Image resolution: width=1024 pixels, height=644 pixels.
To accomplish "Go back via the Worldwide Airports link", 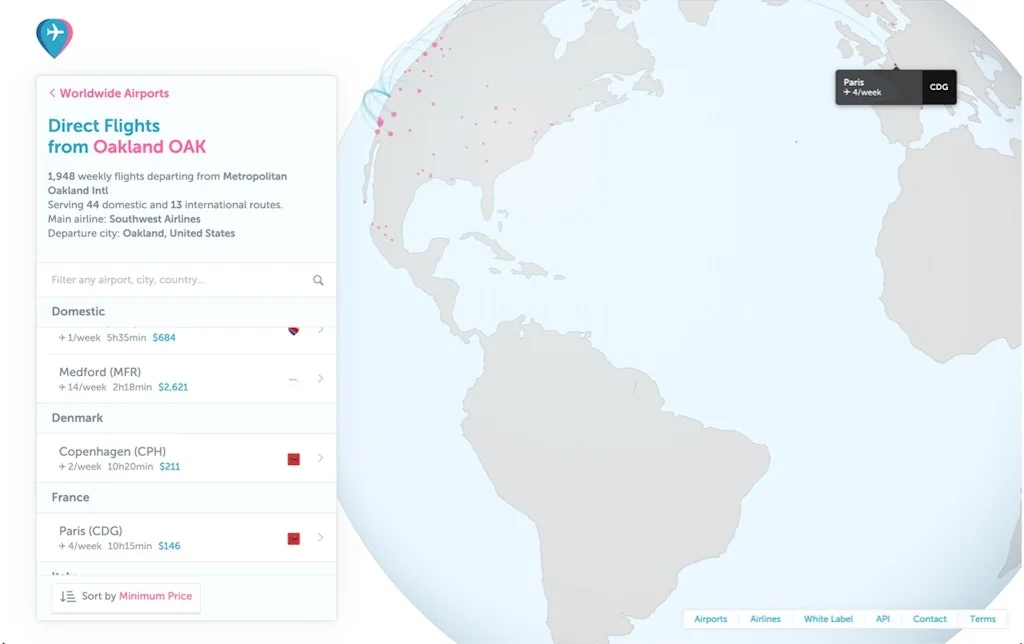I will click(x=113, y=93).
